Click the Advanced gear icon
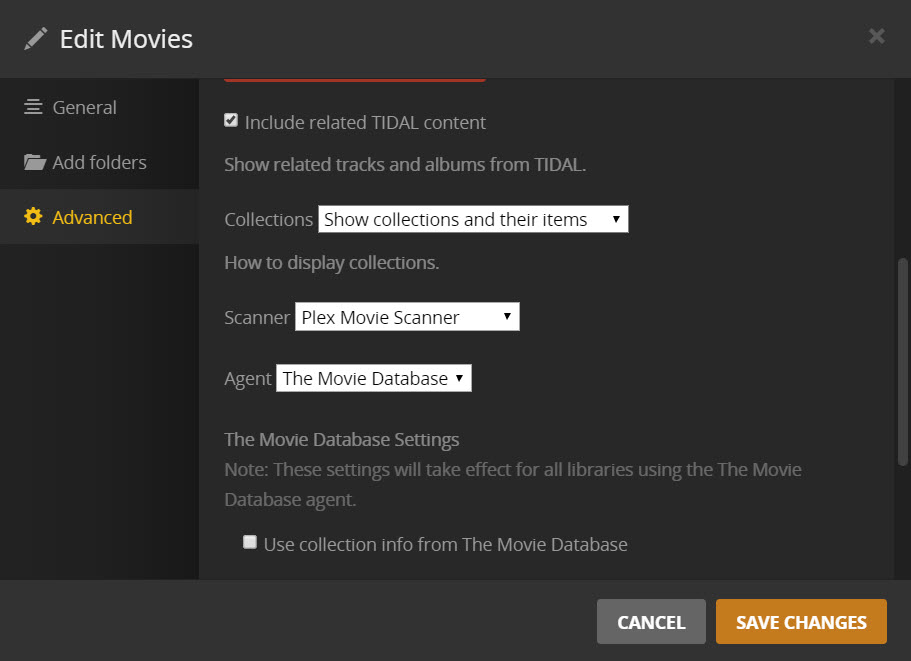The width and height of the screenshot is (911, 661). click(34, 217)
